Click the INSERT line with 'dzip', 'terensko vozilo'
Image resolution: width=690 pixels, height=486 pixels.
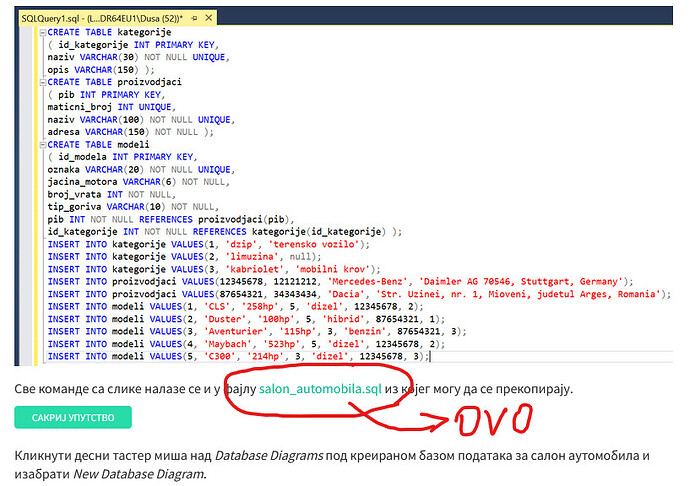[209, 244]
